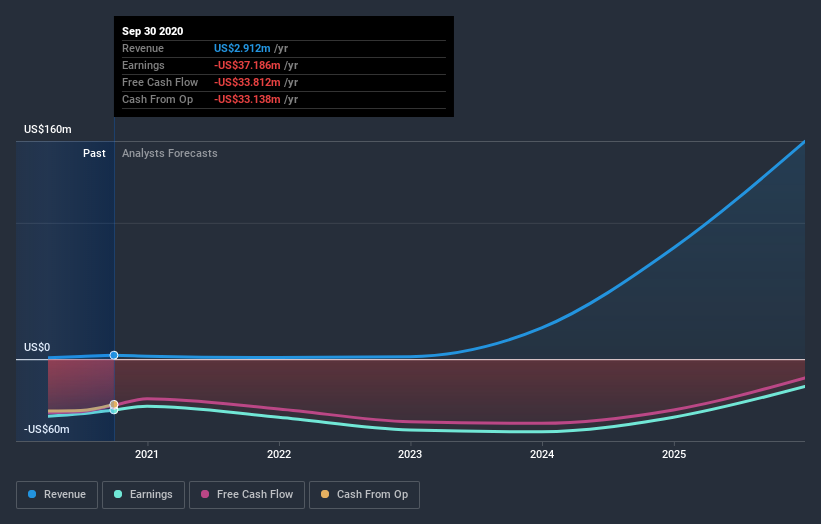Viewport: 821px width, 524px height.
Task: Click the -US$37.186m earnings value in tooltip
Action: click(247, 65)
